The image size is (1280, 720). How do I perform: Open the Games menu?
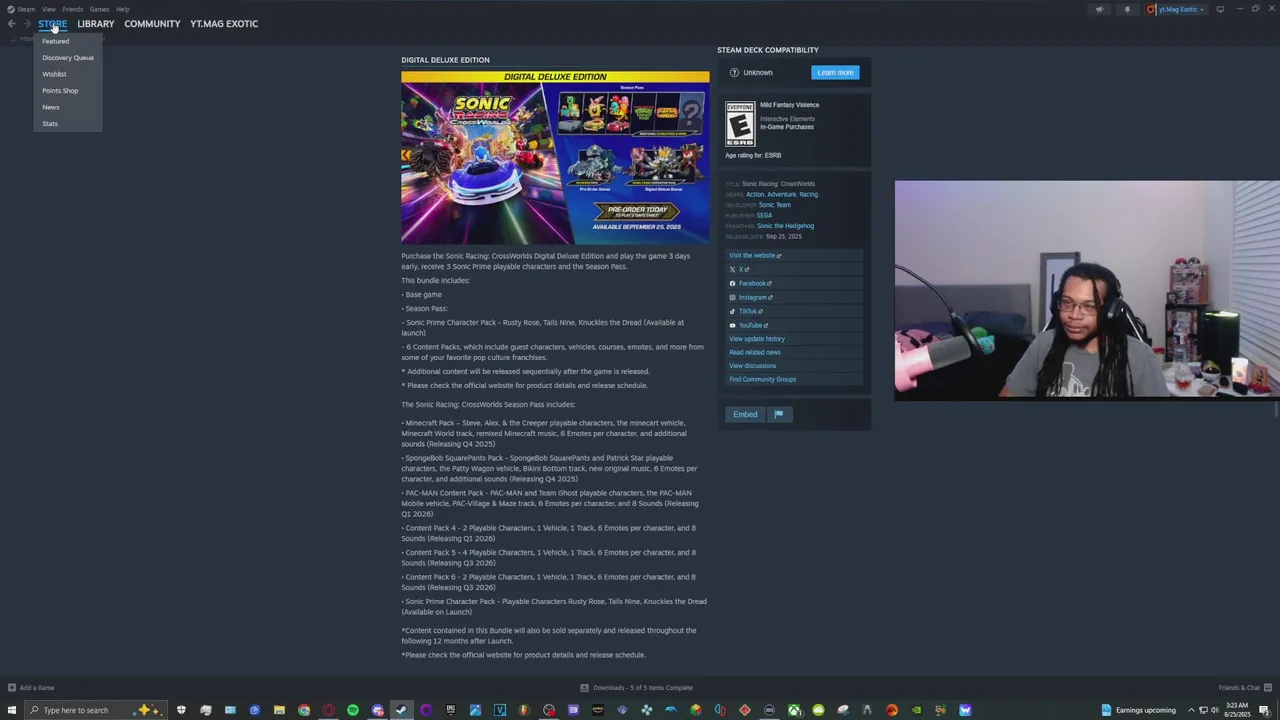pyautogui.click(x=99, y=9)
